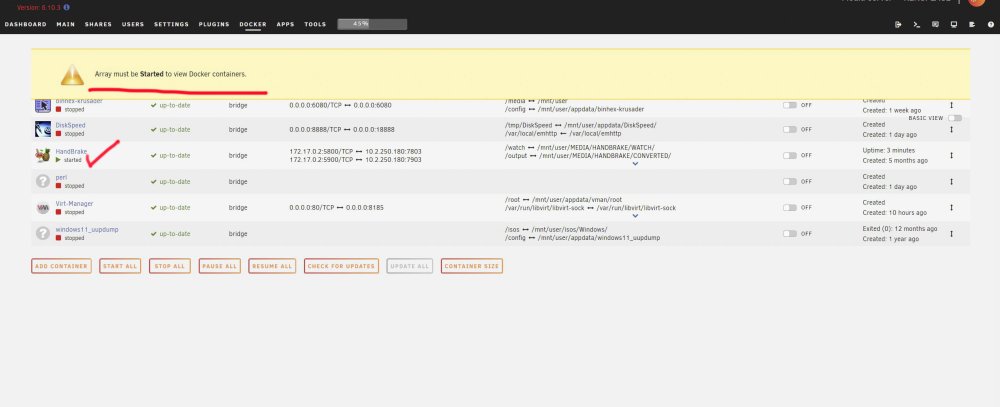Go to the Main menu

[66, 24]
